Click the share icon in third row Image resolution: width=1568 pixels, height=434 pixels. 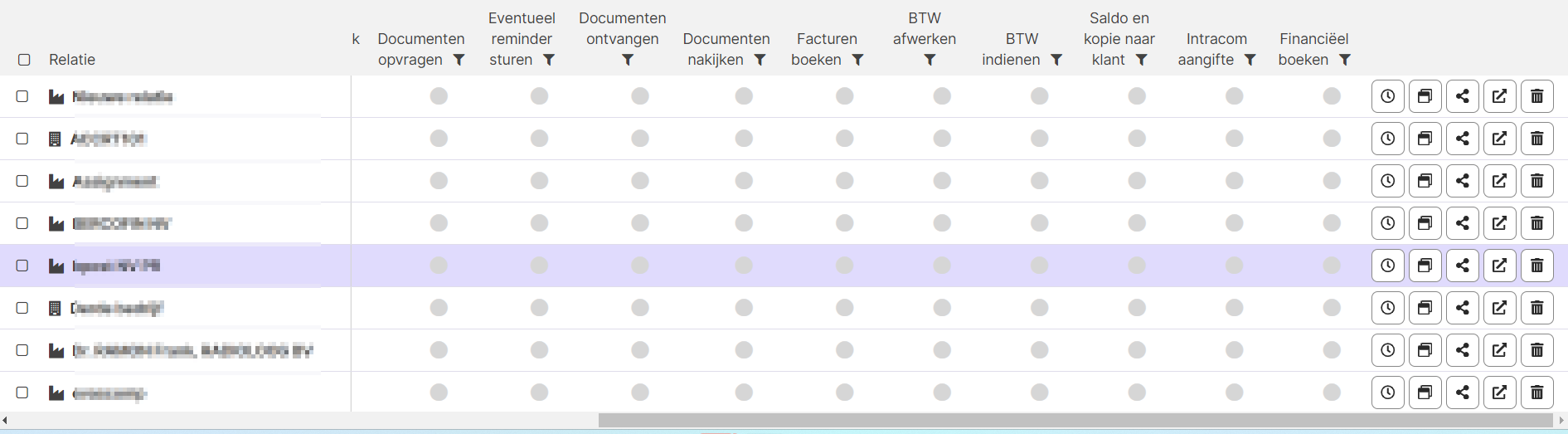(x=1462, y=181)
